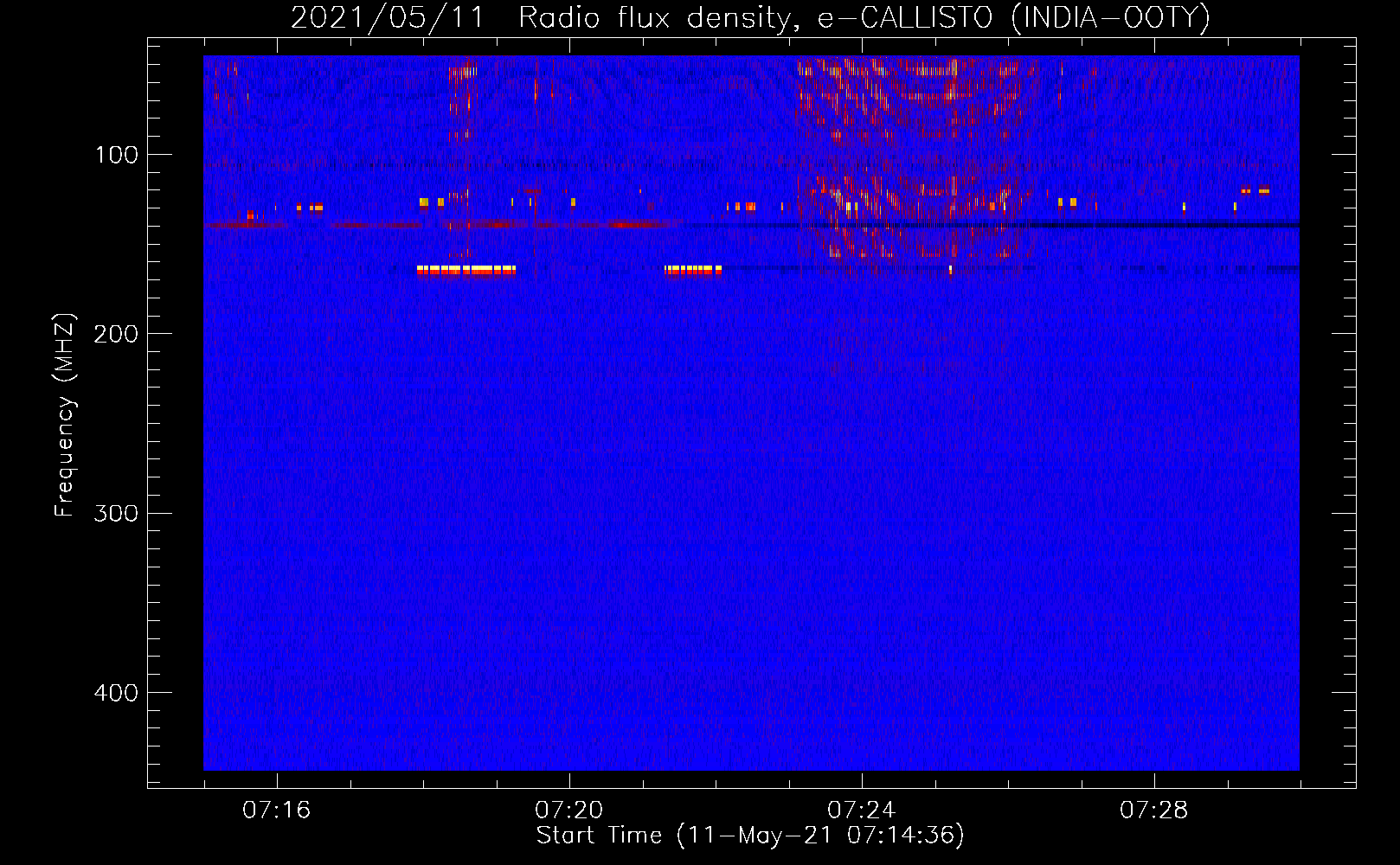Click the 07:24 time tick label

pos(861,811)
